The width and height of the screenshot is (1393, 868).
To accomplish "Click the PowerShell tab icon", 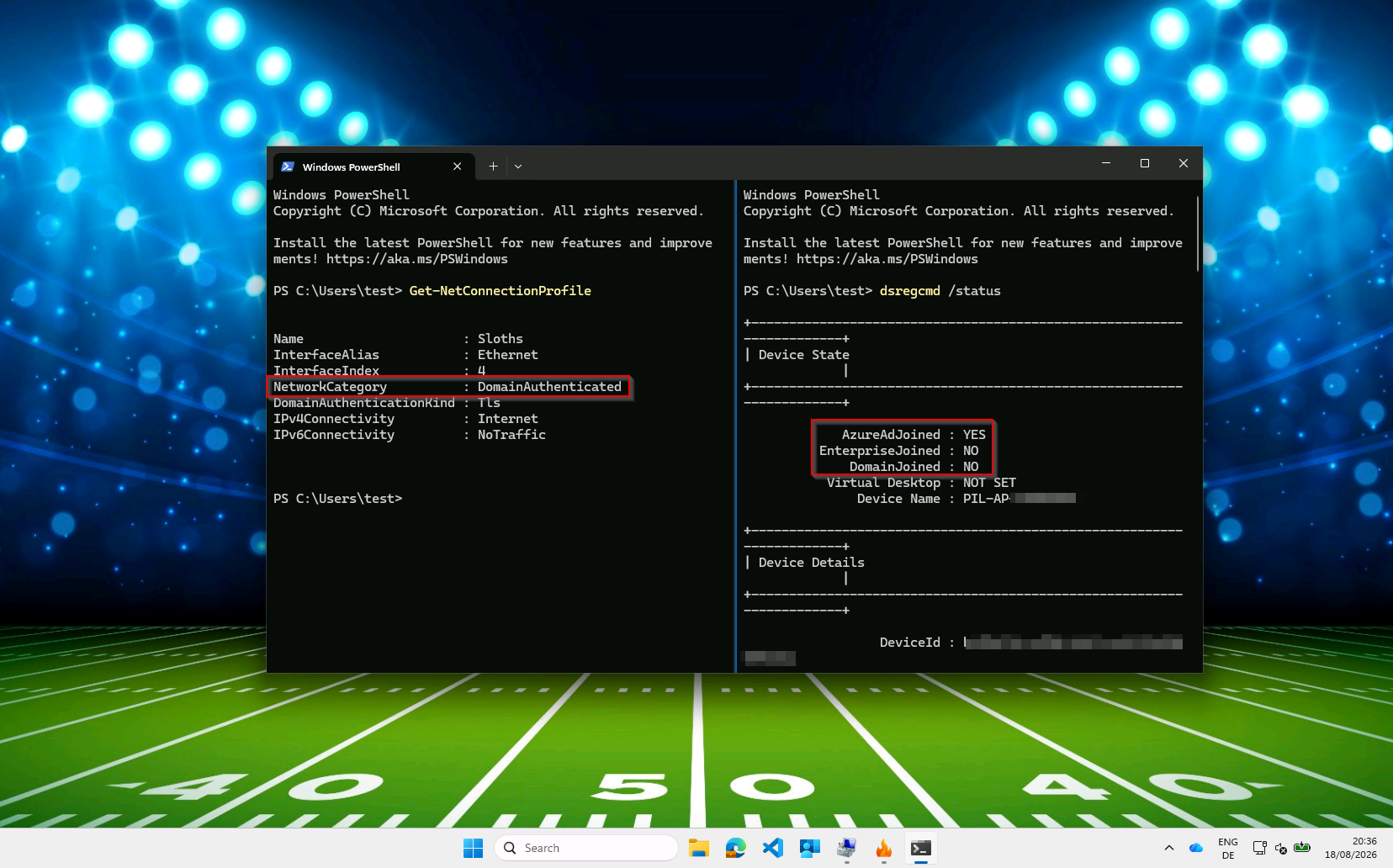I will pyautogui.click(x=288, y=167).
